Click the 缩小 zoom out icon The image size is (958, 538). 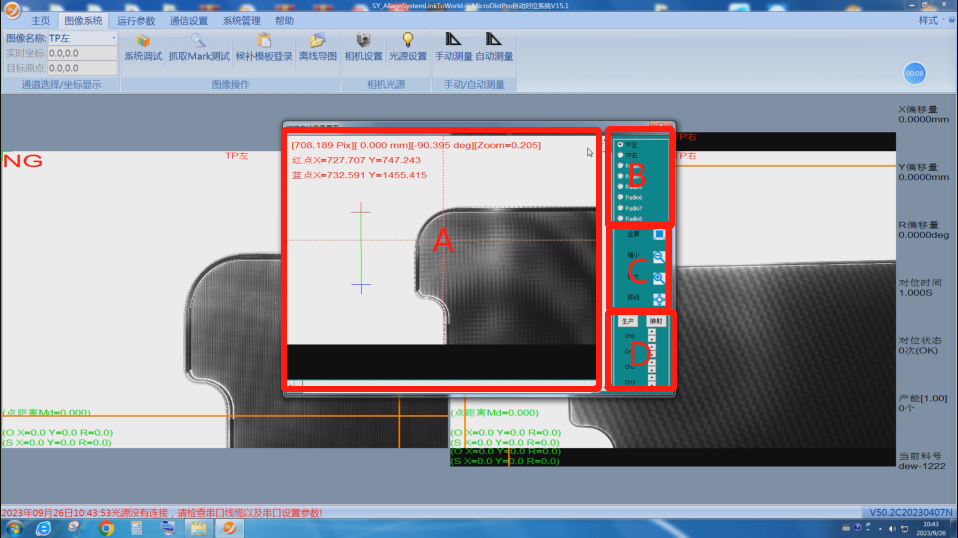pos(659,256)
